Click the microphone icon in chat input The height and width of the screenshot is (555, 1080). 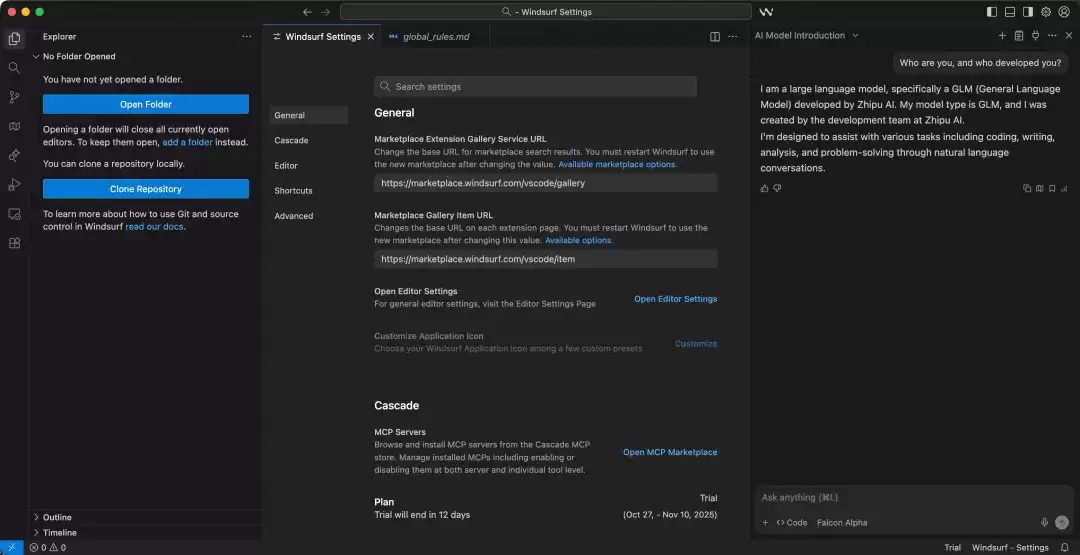click(1044, 522)
